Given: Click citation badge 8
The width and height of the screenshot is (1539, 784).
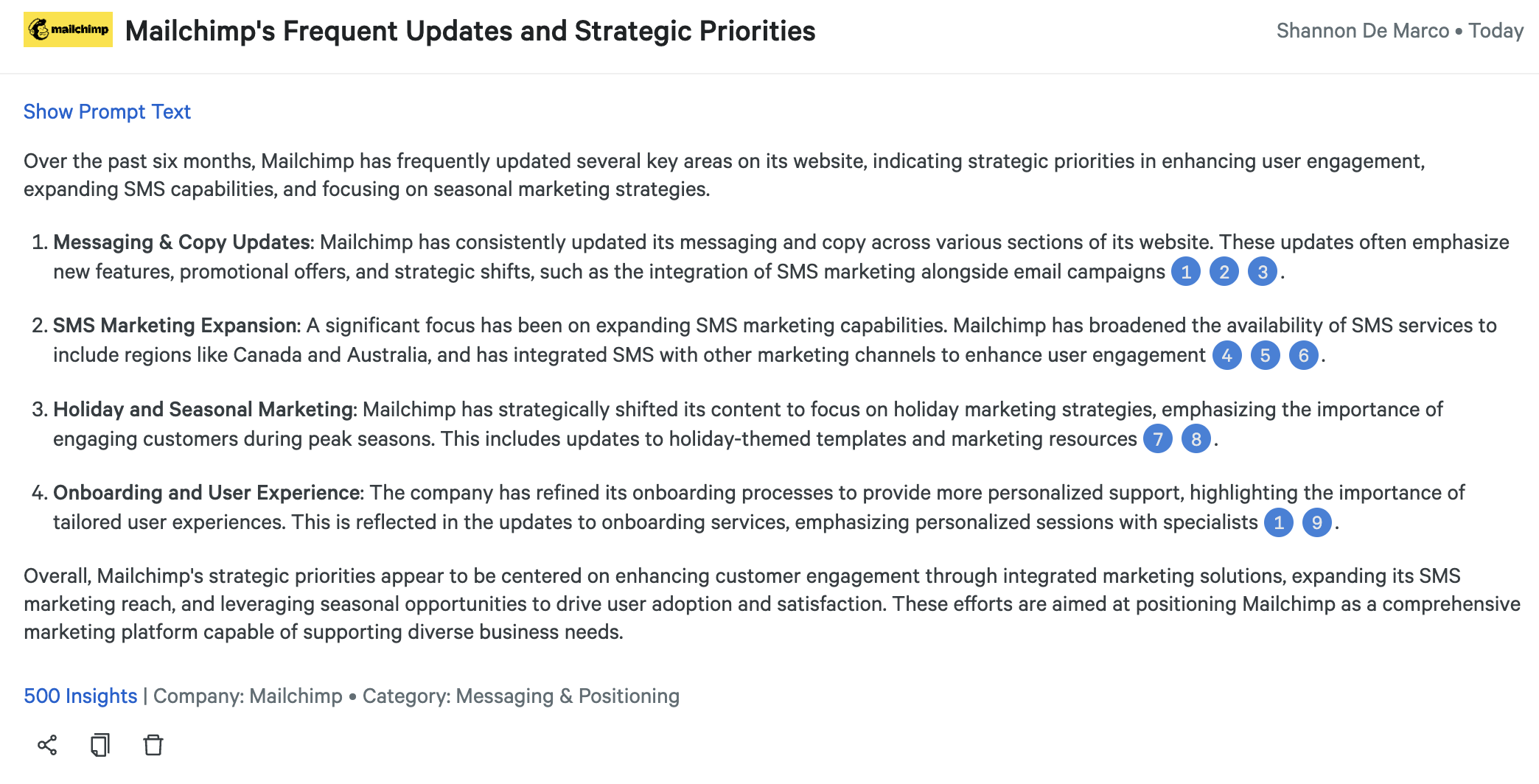Looking at the screenshot, I should point(1196,439).
